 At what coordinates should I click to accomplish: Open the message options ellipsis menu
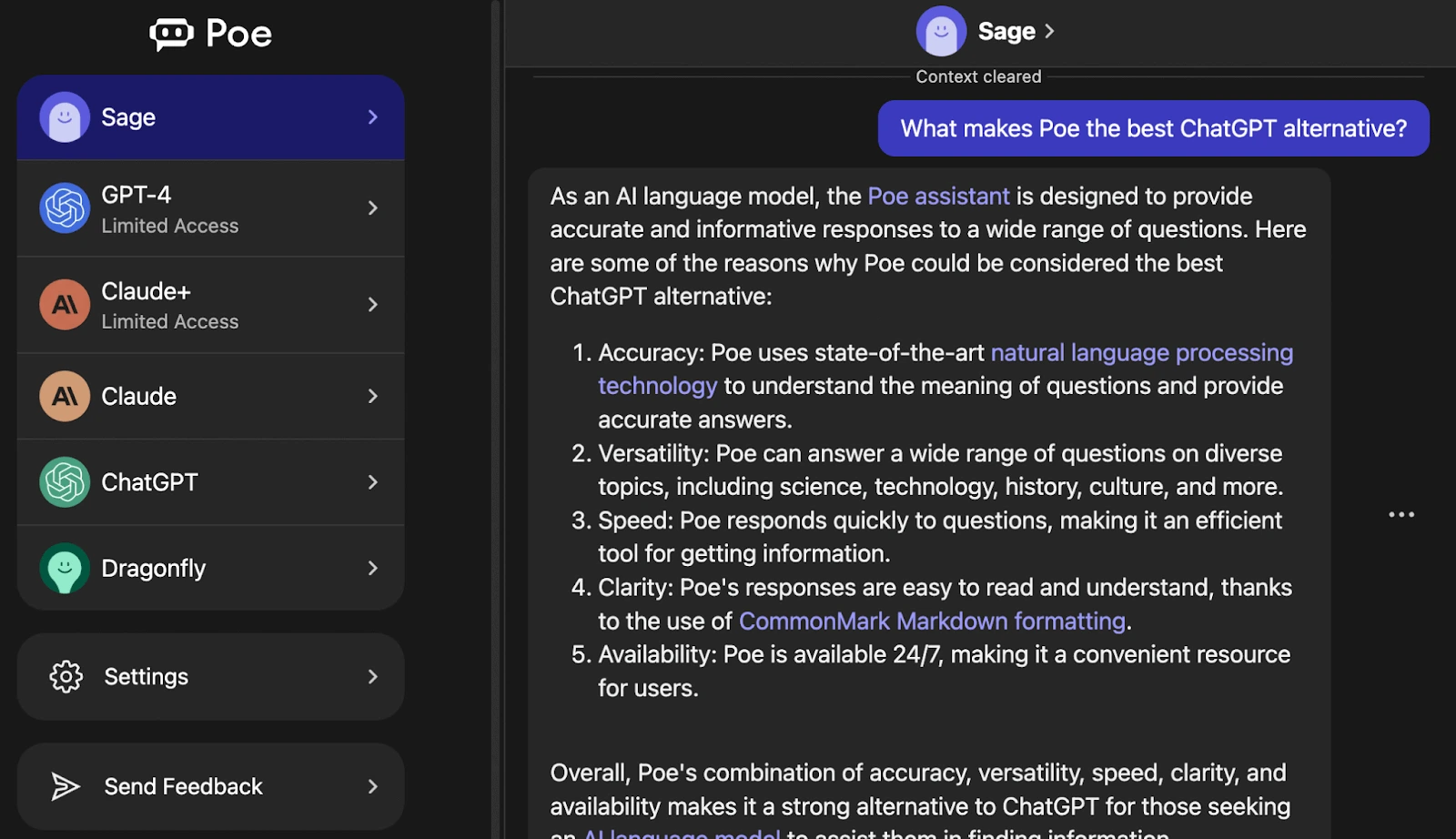coord(1400,514)
